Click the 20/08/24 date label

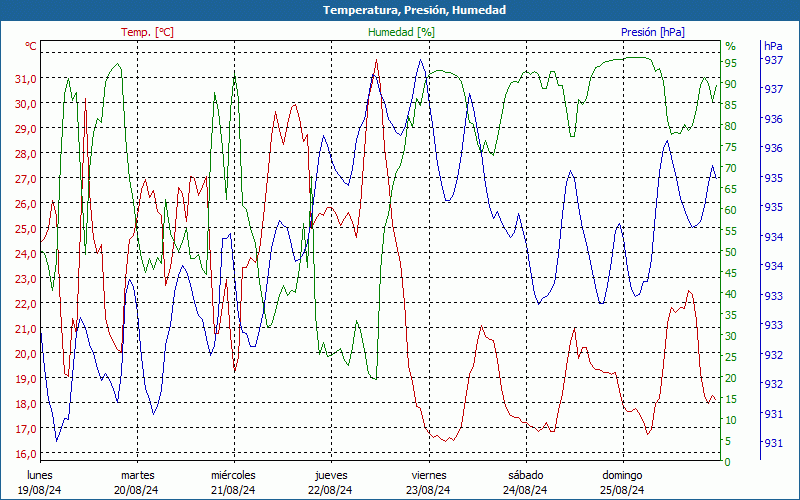[x=136, y=490]
